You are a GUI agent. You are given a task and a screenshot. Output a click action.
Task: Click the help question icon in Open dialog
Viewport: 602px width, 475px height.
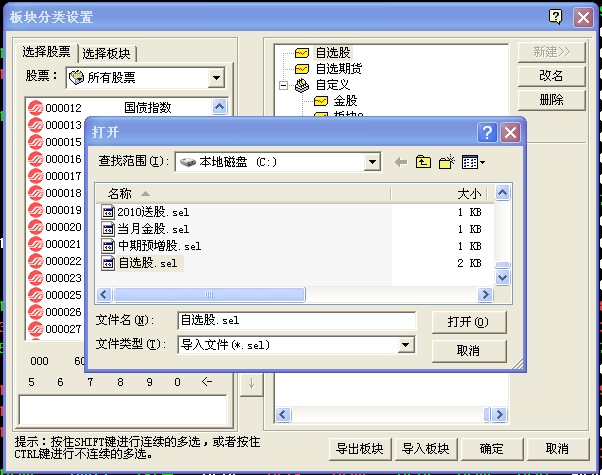487,132
